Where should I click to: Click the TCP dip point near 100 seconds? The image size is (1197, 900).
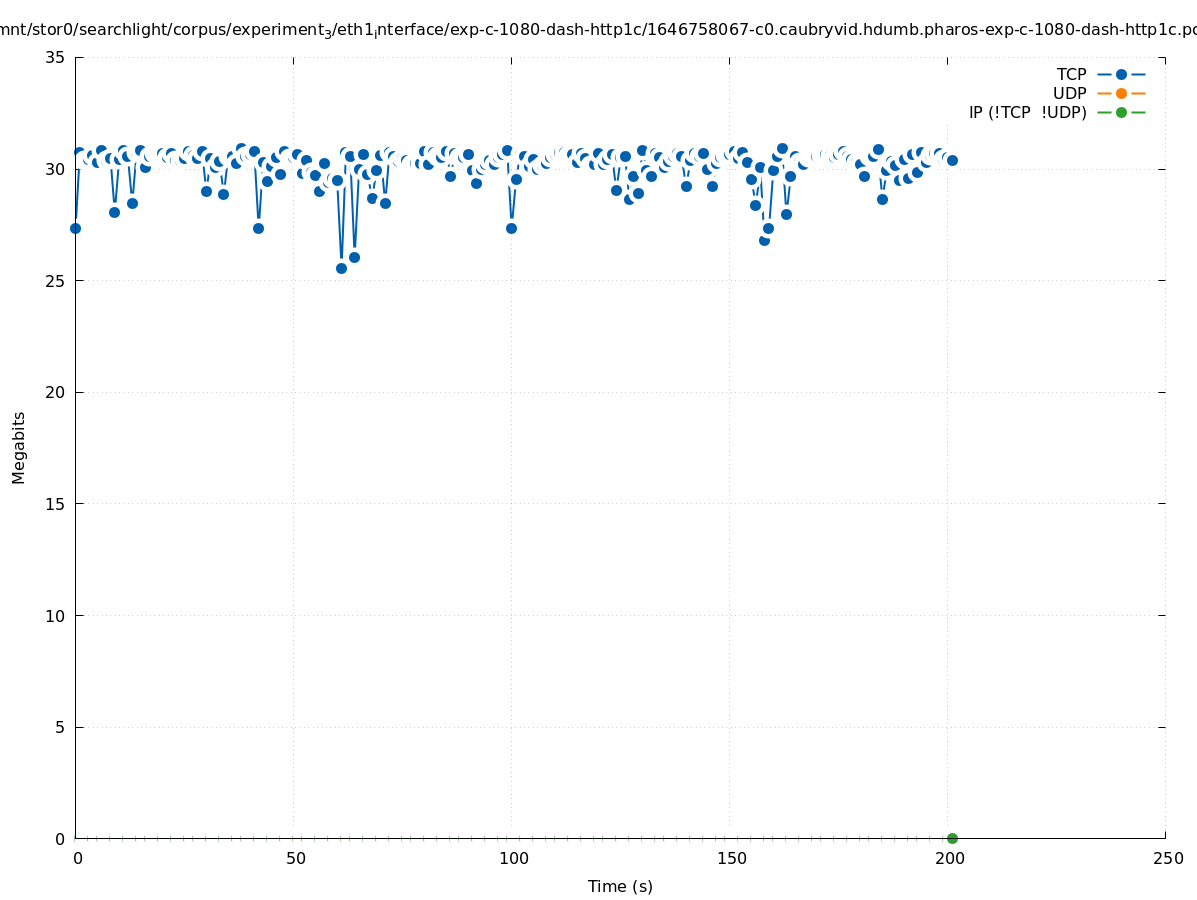pyautogui.click(x=511, y=228)
